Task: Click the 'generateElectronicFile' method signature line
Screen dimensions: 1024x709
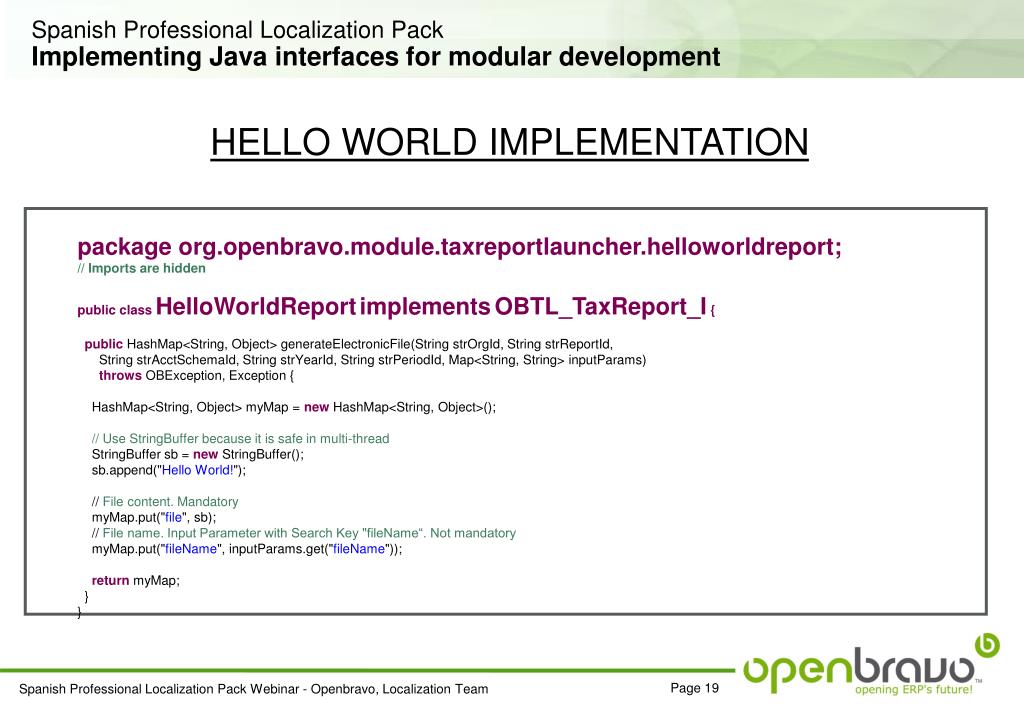Action: tap(349, 344)
